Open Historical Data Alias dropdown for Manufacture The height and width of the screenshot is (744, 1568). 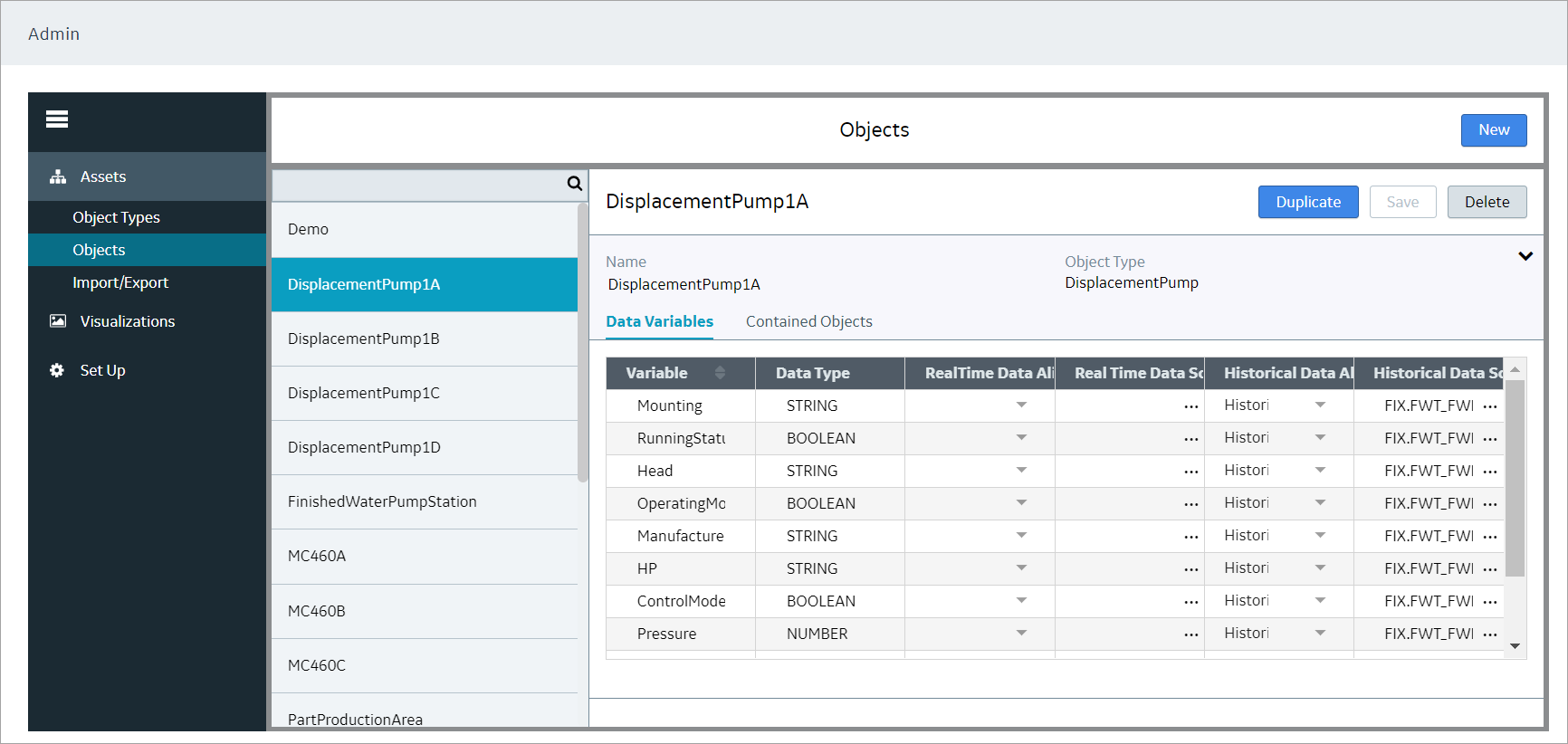click(x=1320, y=535)
